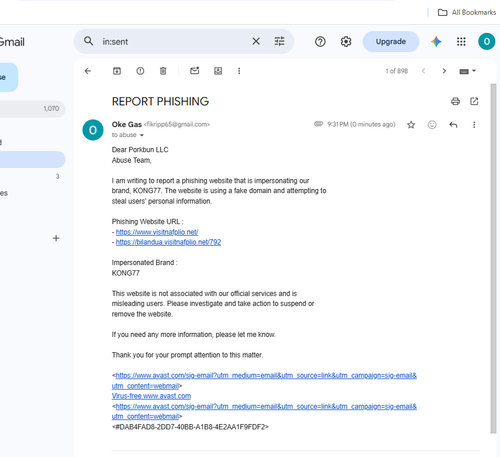The image size is (500, 457).
Task: Click the sender avatar of Oke Gas
Action: (x=93, y=130)
